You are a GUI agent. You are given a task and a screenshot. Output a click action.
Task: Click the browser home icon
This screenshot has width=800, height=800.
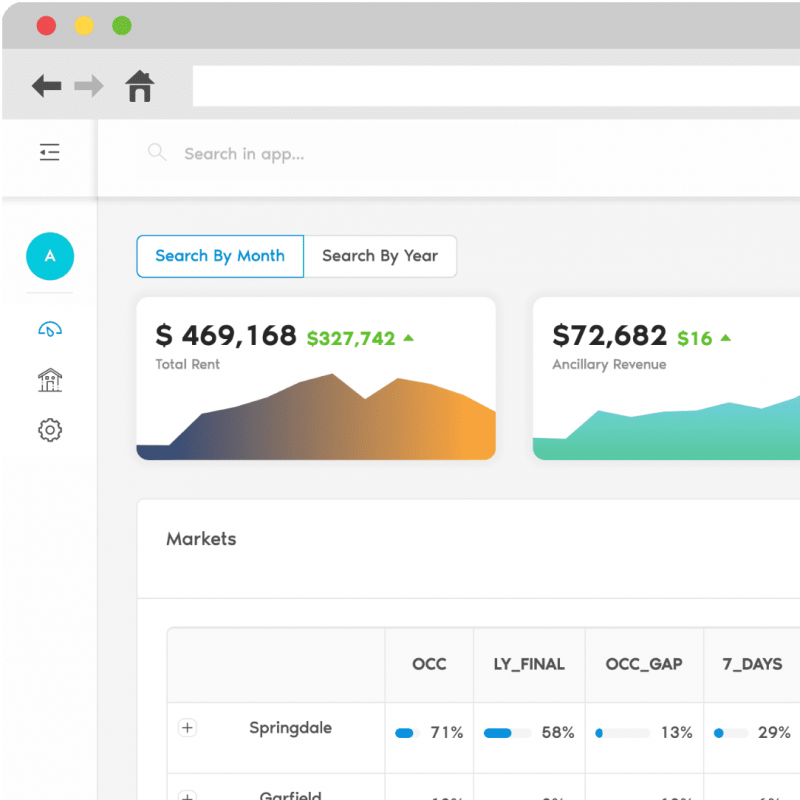[140, 86]
